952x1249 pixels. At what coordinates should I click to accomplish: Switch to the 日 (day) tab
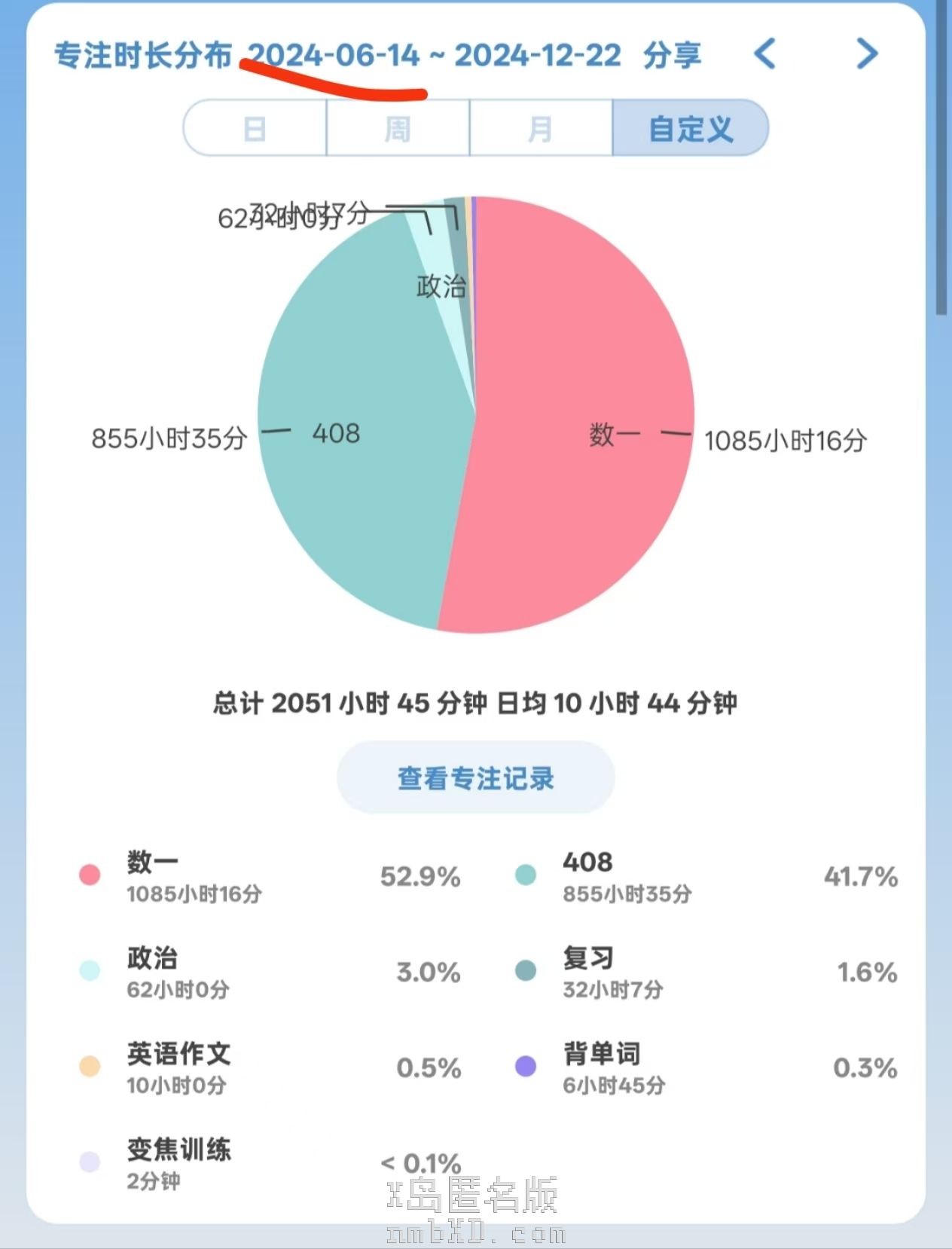click(255, 129)
